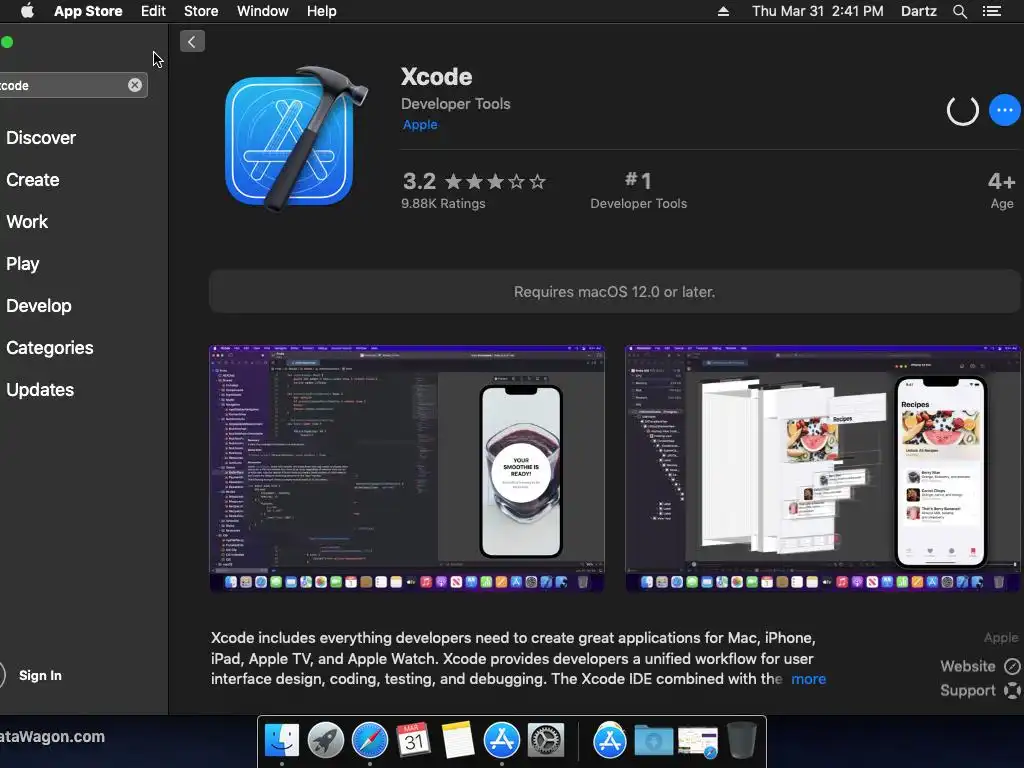The height and width of the screenshot is (768, 1024).
Task: Select Create in the sidebar
Action: [x=33, y=180]
